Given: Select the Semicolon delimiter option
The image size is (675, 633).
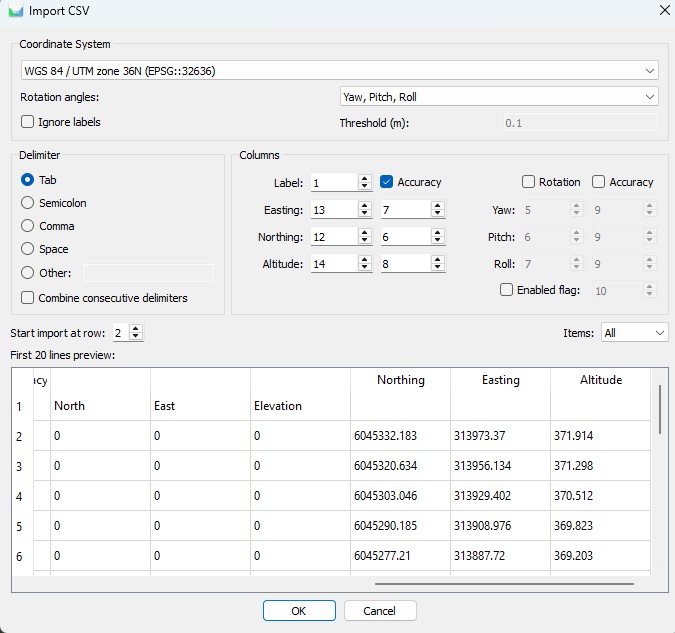Looking at the screenshot, I should click(27, 202).
